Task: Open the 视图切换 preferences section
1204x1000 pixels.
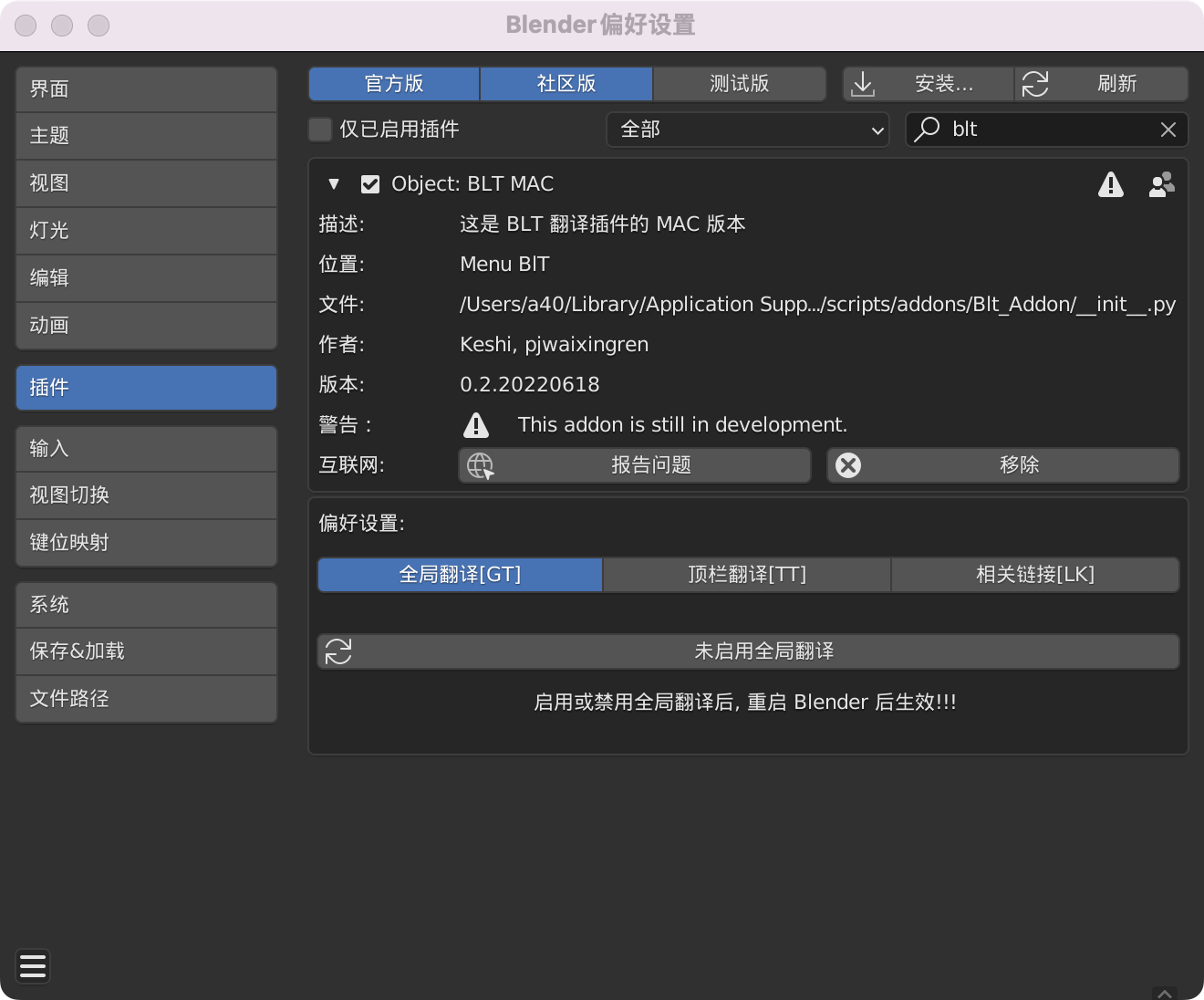Action: click(146, 495)
